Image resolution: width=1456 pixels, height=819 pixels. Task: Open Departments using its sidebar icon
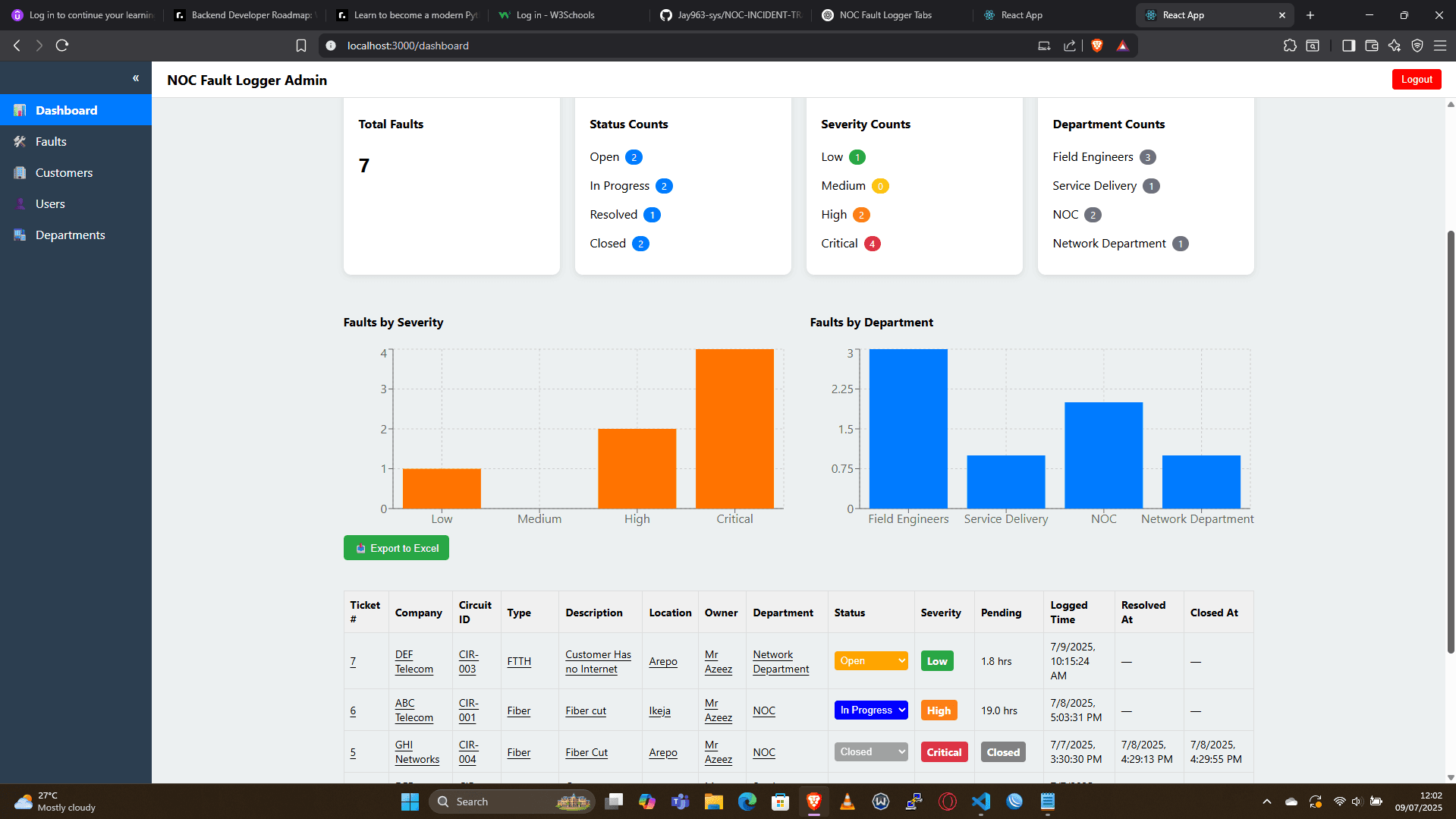click(19, 235)
